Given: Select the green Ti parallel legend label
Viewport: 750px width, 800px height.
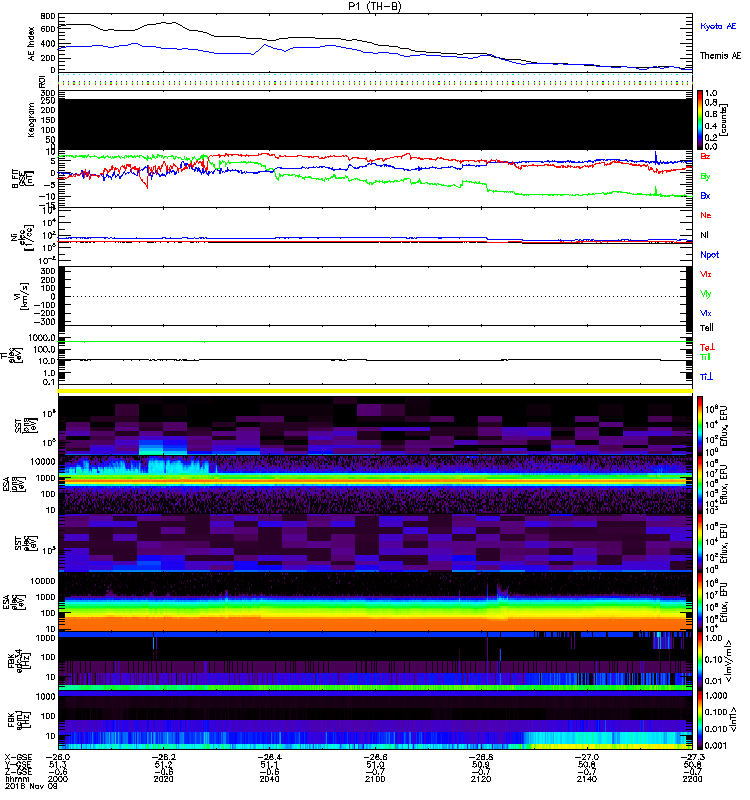Looking at the screenshot, I should pyautogui.click(x=705, y=357).
